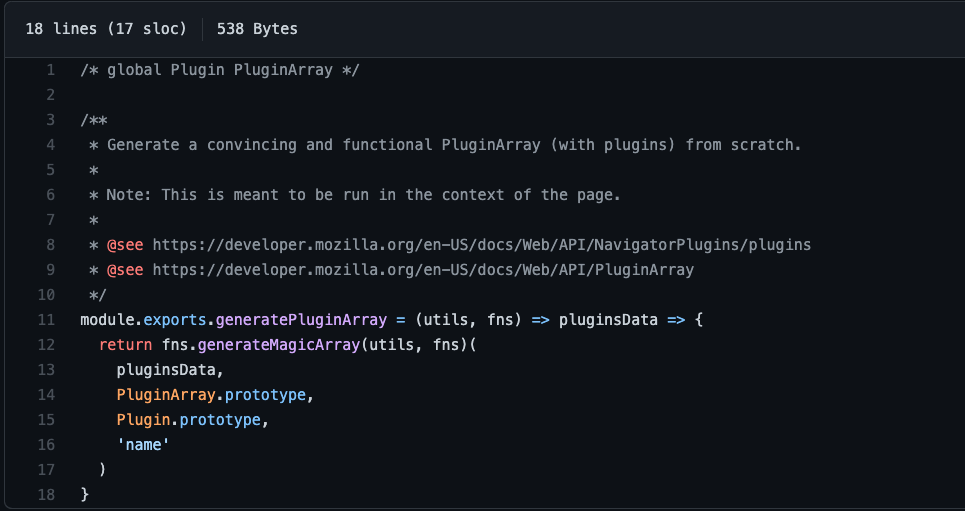Select line number 14
This screenshot has height=511, width=965.
click(46, 395)
